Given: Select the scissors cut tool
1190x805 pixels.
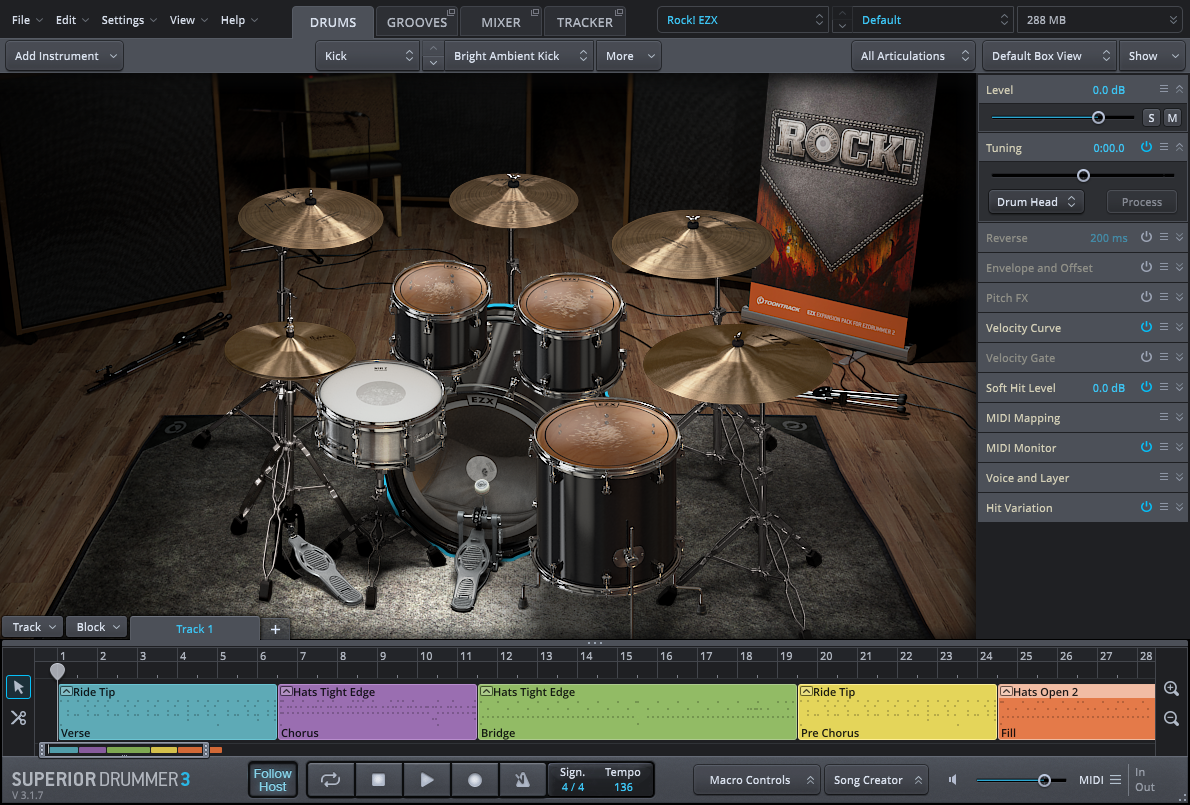Looking at the screenshot, I should [18, 718].
